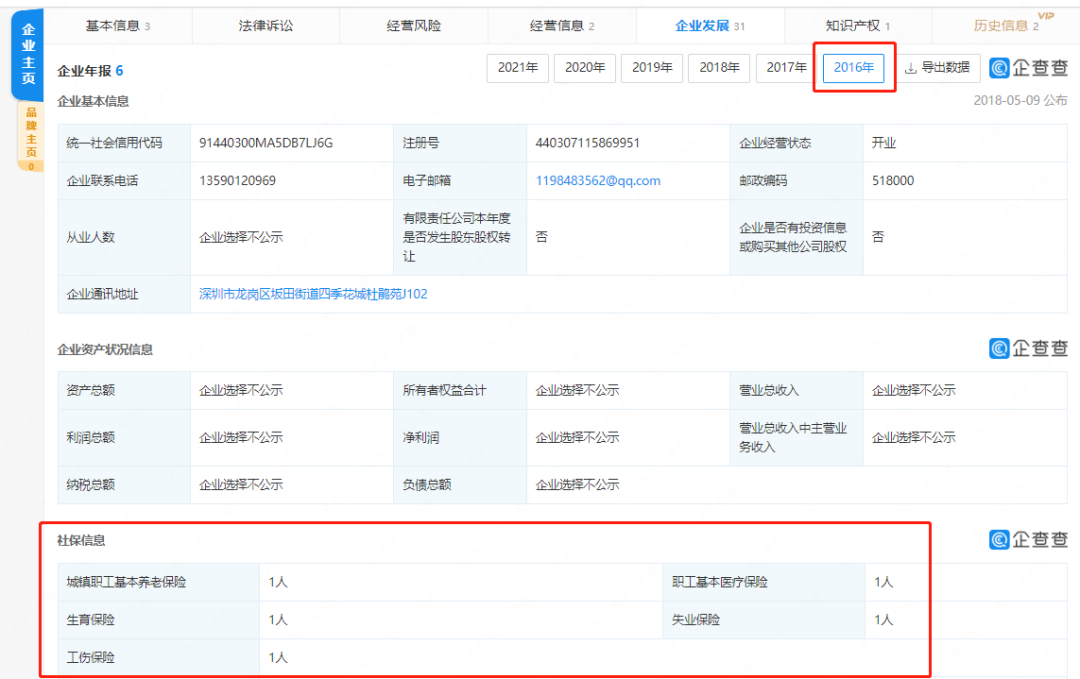
Task: Choose the 2017年 annual report
Action: [x=787, y=68]
